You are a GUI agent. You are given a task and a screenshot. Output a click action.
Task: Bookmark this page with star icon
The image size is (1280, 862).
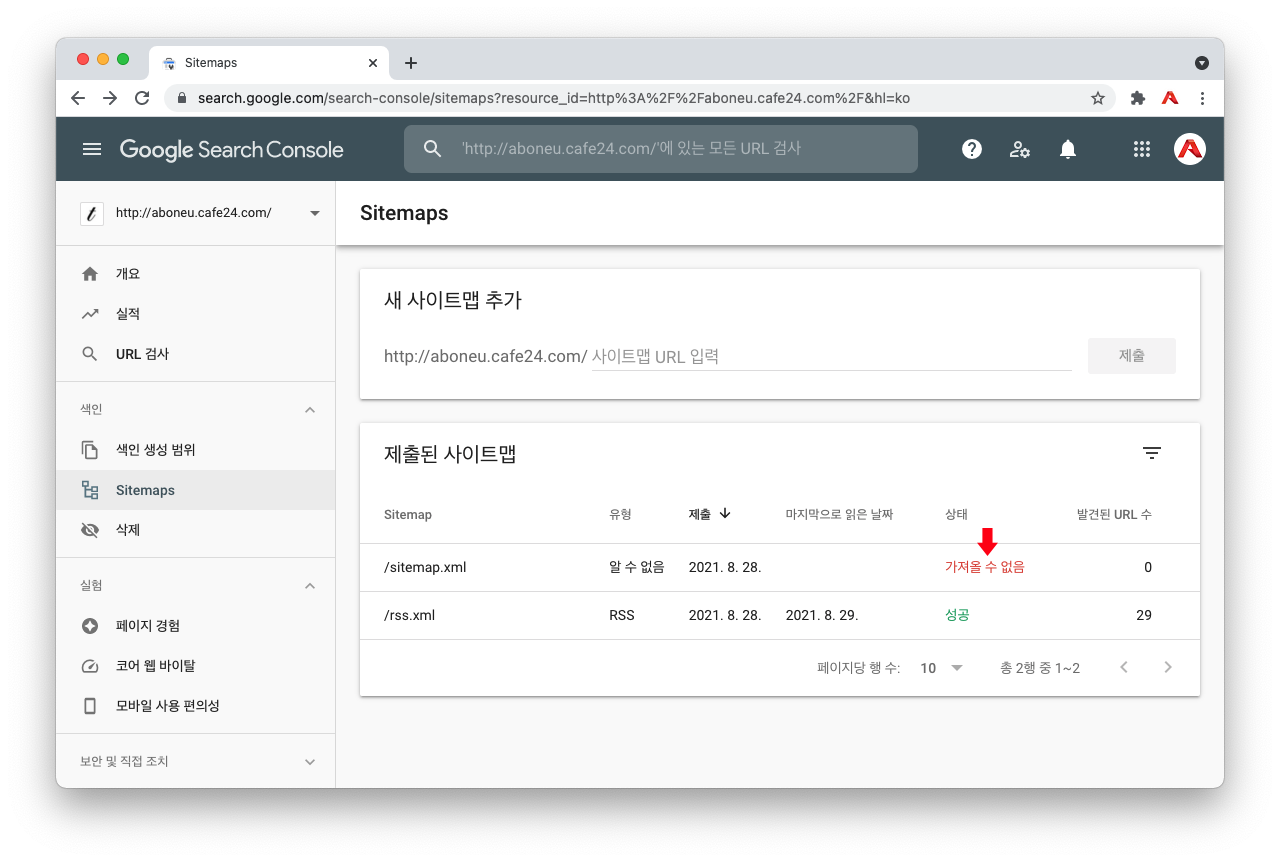click(x=1097, y=98)
